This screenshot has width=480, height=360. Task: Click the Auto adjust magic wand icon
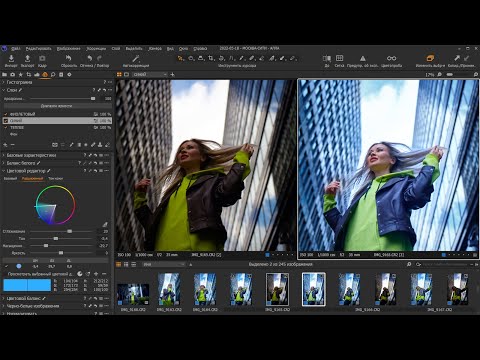click(x=136, y=59)
